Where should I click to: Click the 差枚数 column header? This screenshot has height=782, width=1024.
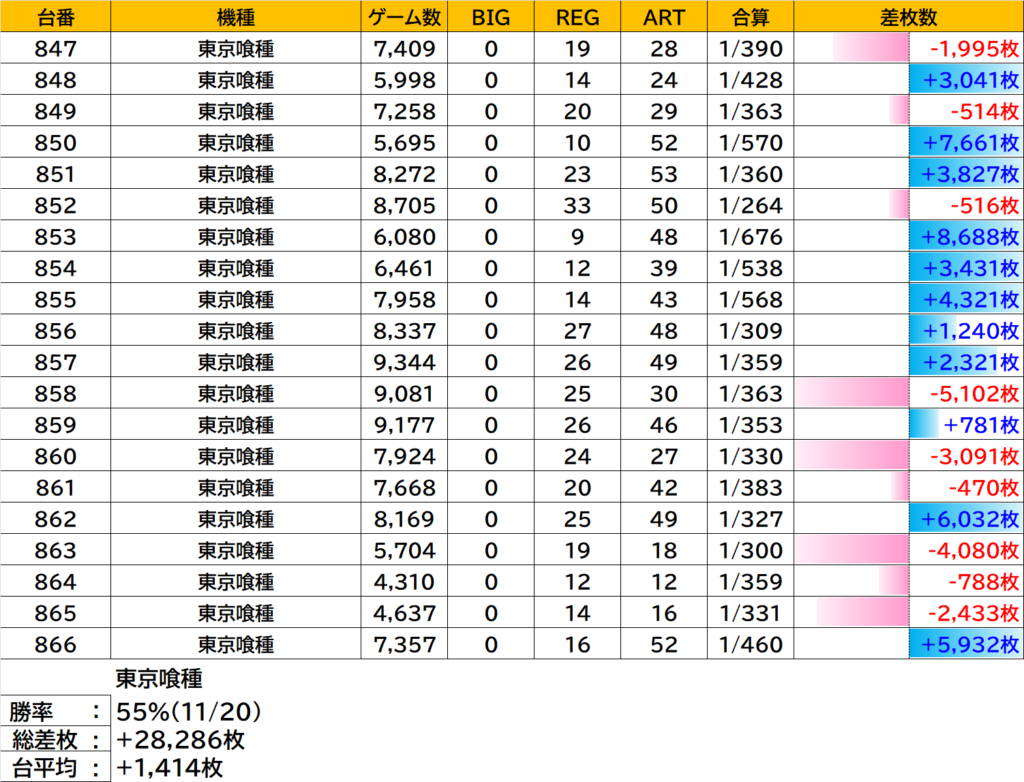point(909,17)
